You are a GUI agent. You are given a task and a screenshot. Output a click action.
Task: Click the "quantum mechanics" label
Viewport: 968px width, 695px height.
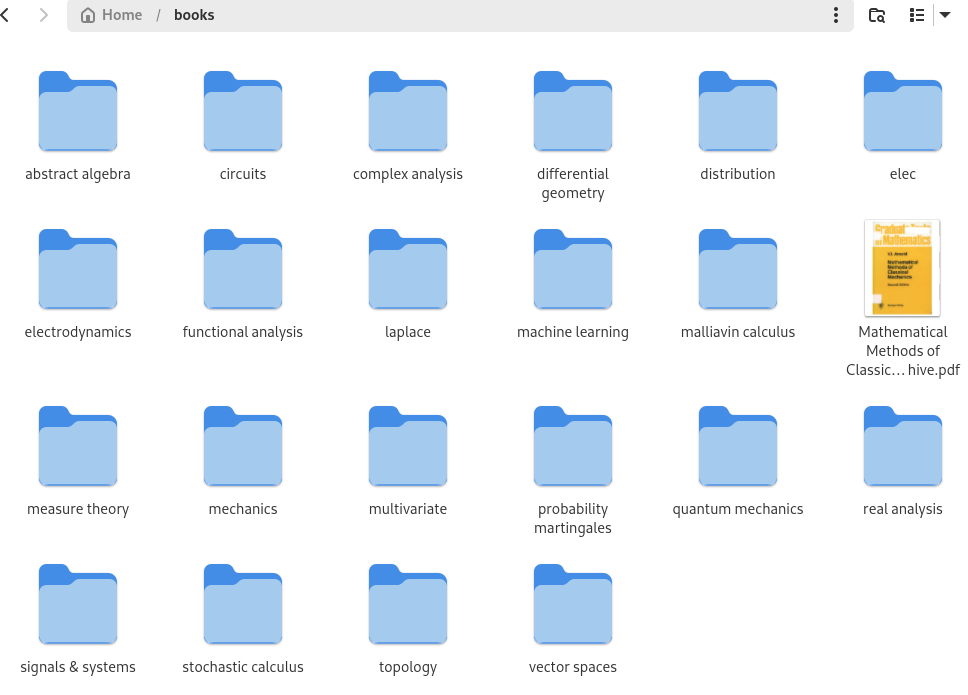click(738, 509)
